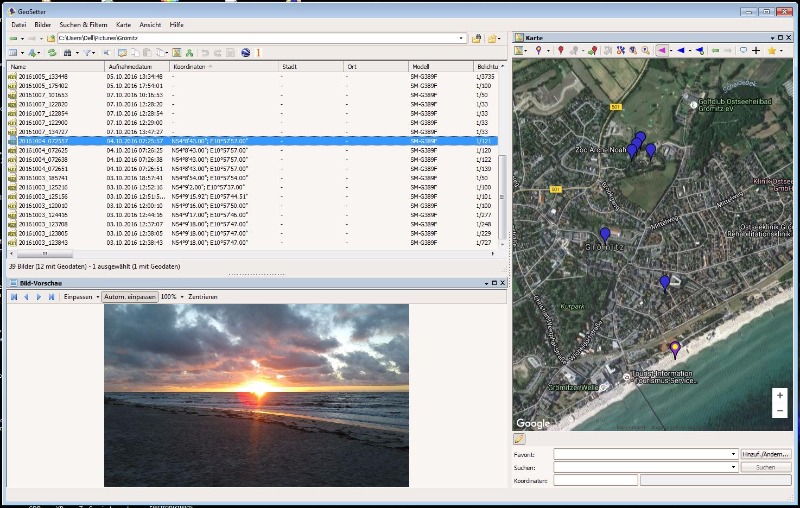Click the crosshair plus icon in map toolbar
This screenshot has width=800, height=508.
[756, 50]
